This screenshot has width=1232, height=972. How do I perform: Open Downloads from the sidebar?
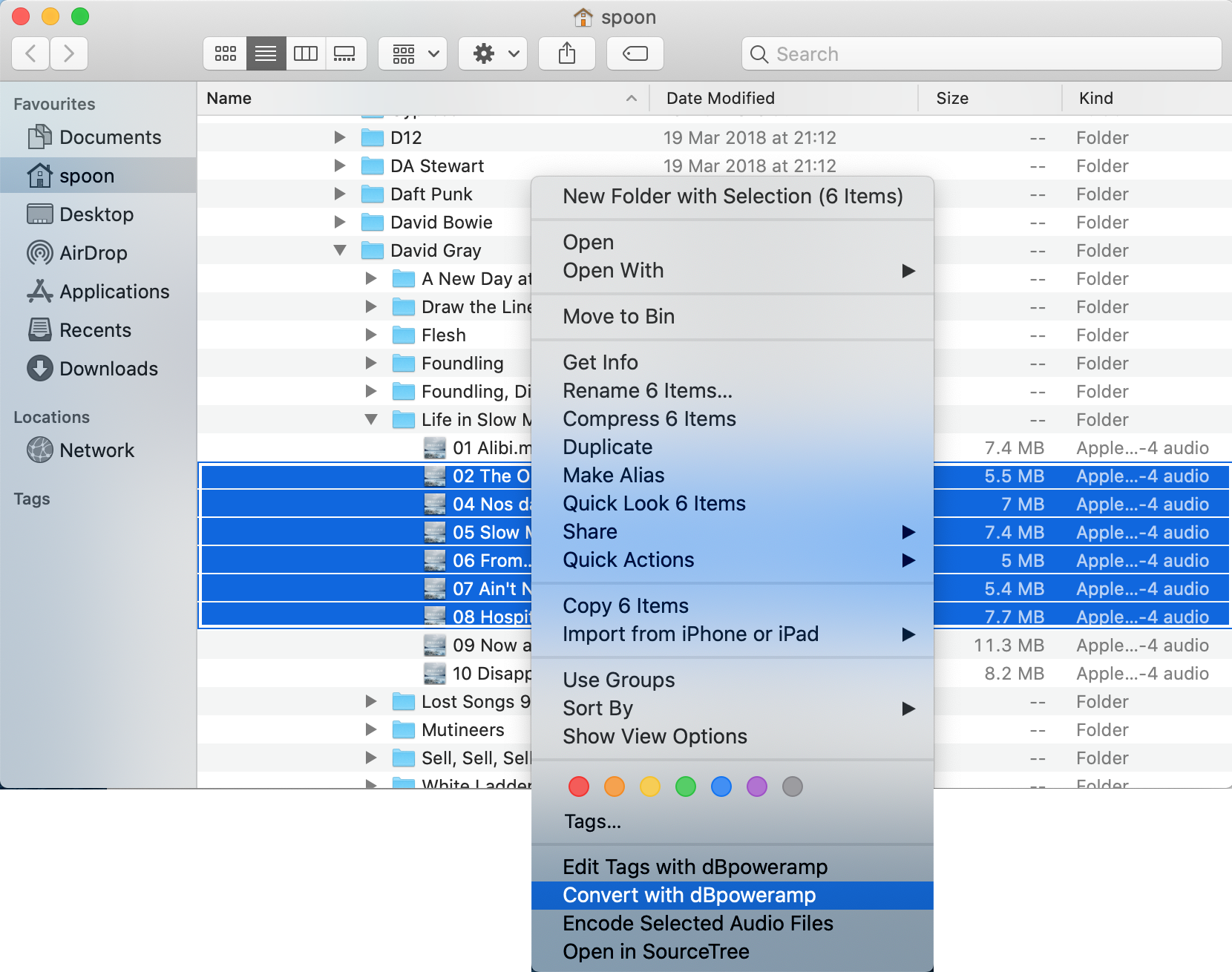[108, 369]
